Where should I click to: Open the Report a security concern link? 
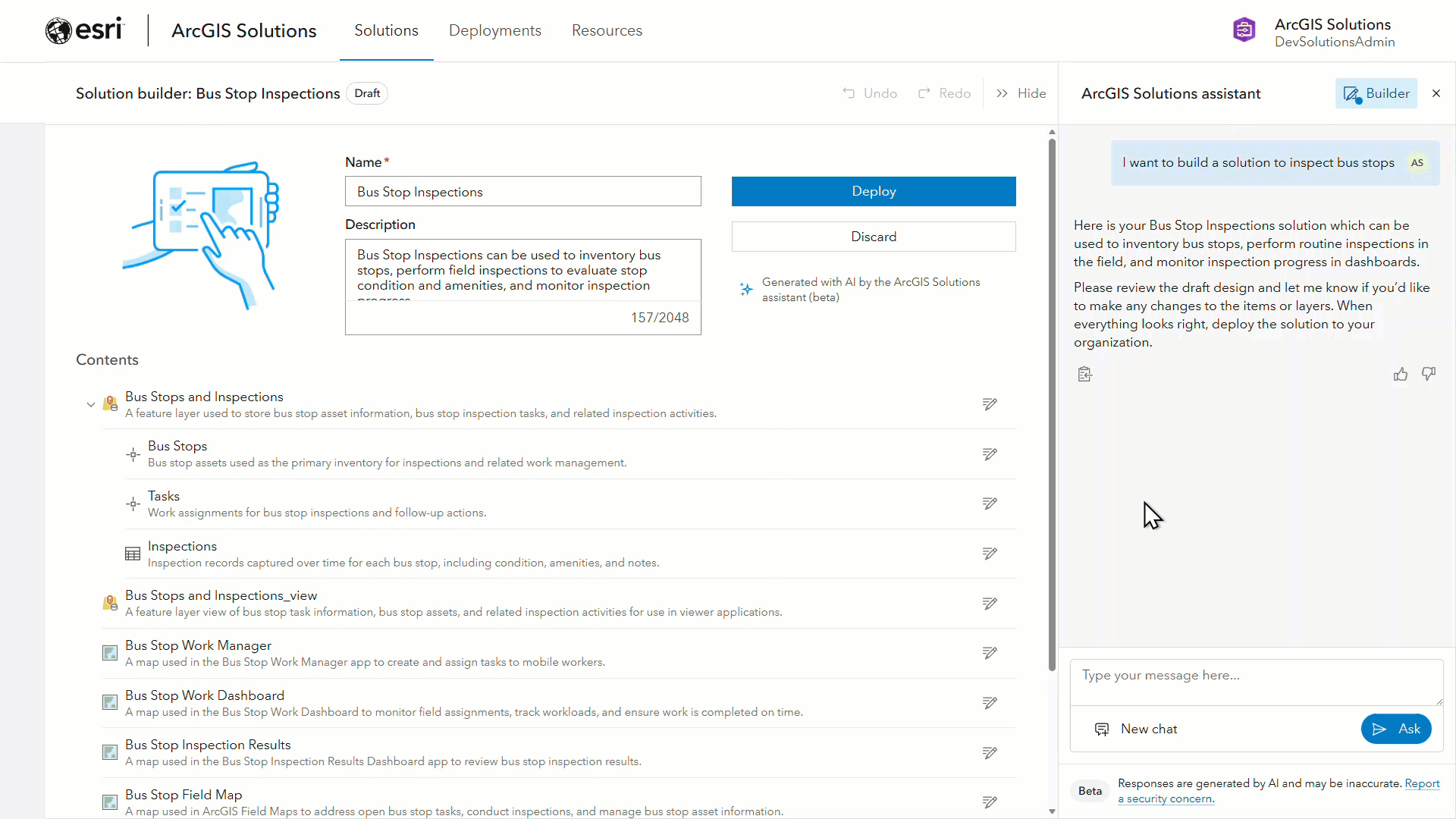click(x=1279, y=791)
